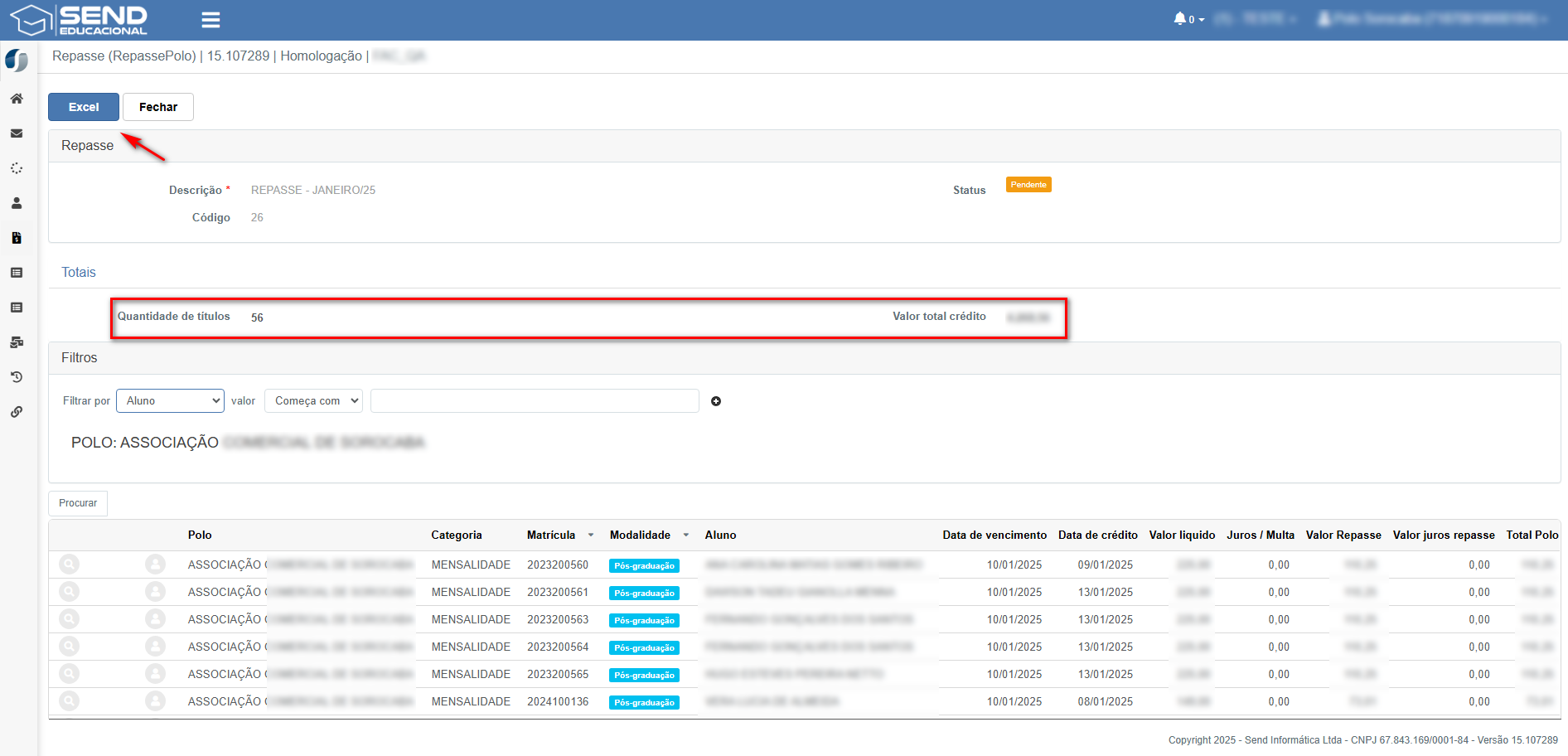
Task: Open student profile icon for matrícula 2024100136
Action: [155, 701]
